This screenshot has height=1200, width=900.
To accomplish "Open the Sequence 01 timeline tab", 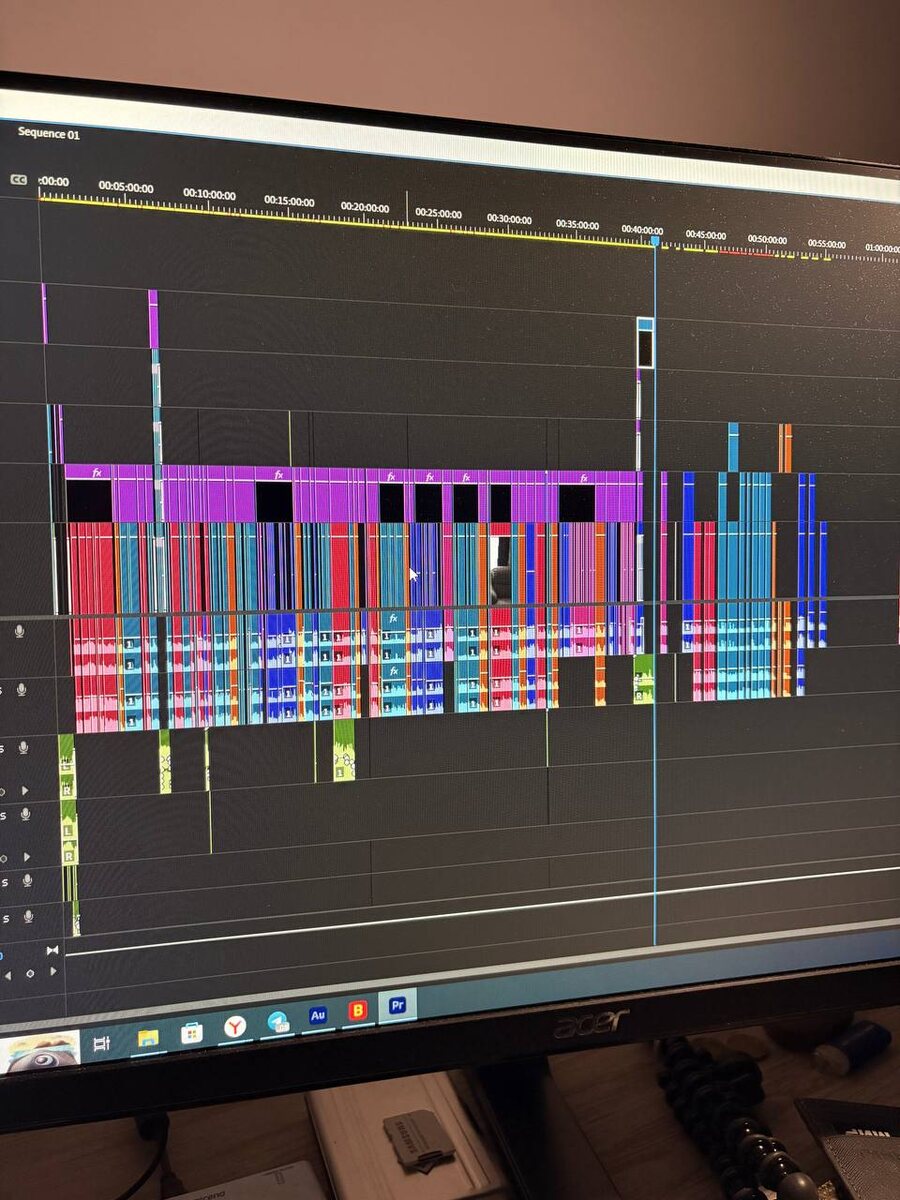I will pos(48,133).
